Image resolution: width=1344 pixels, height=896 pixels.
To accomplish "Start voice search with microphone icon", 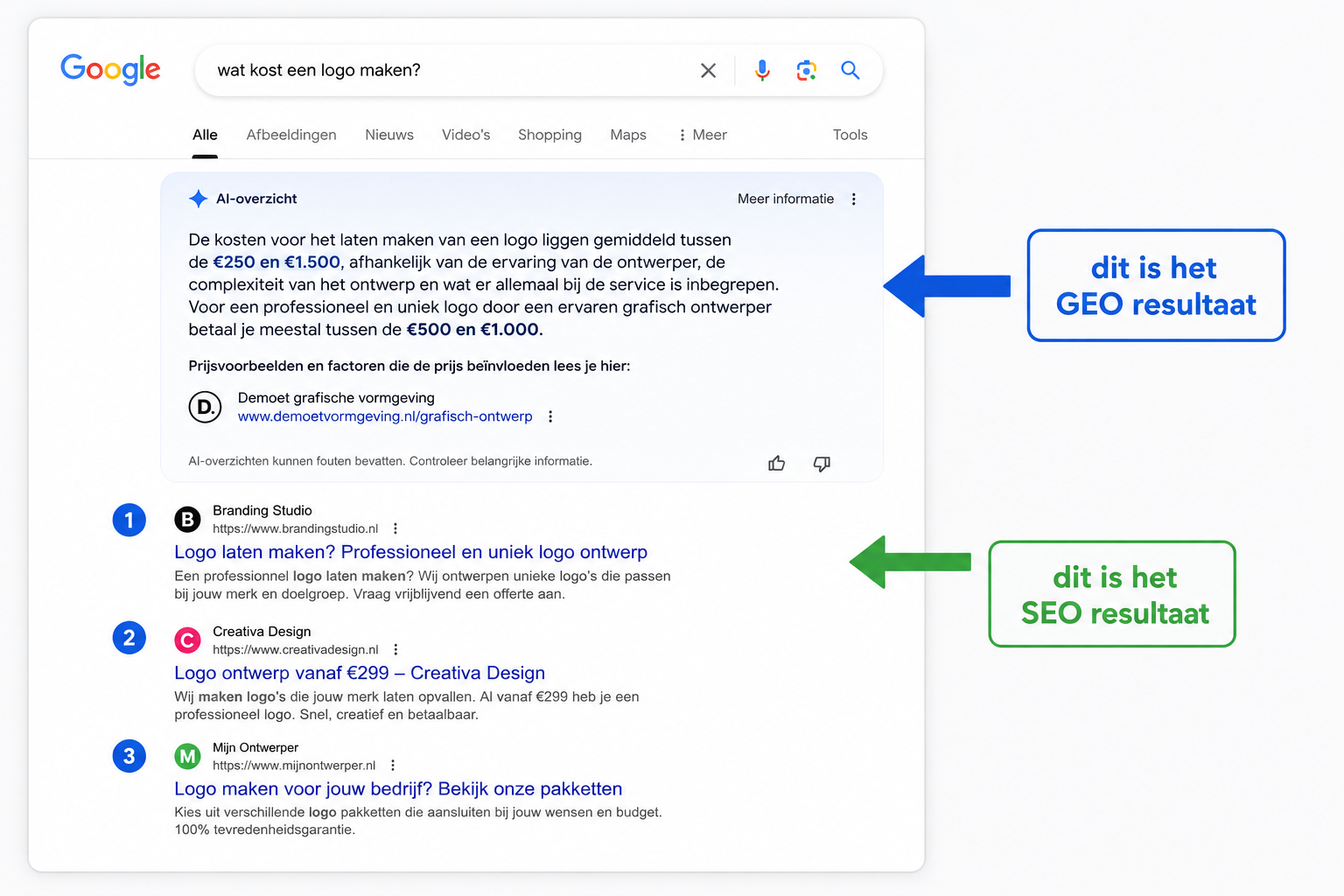I will [x=762, y=70].
